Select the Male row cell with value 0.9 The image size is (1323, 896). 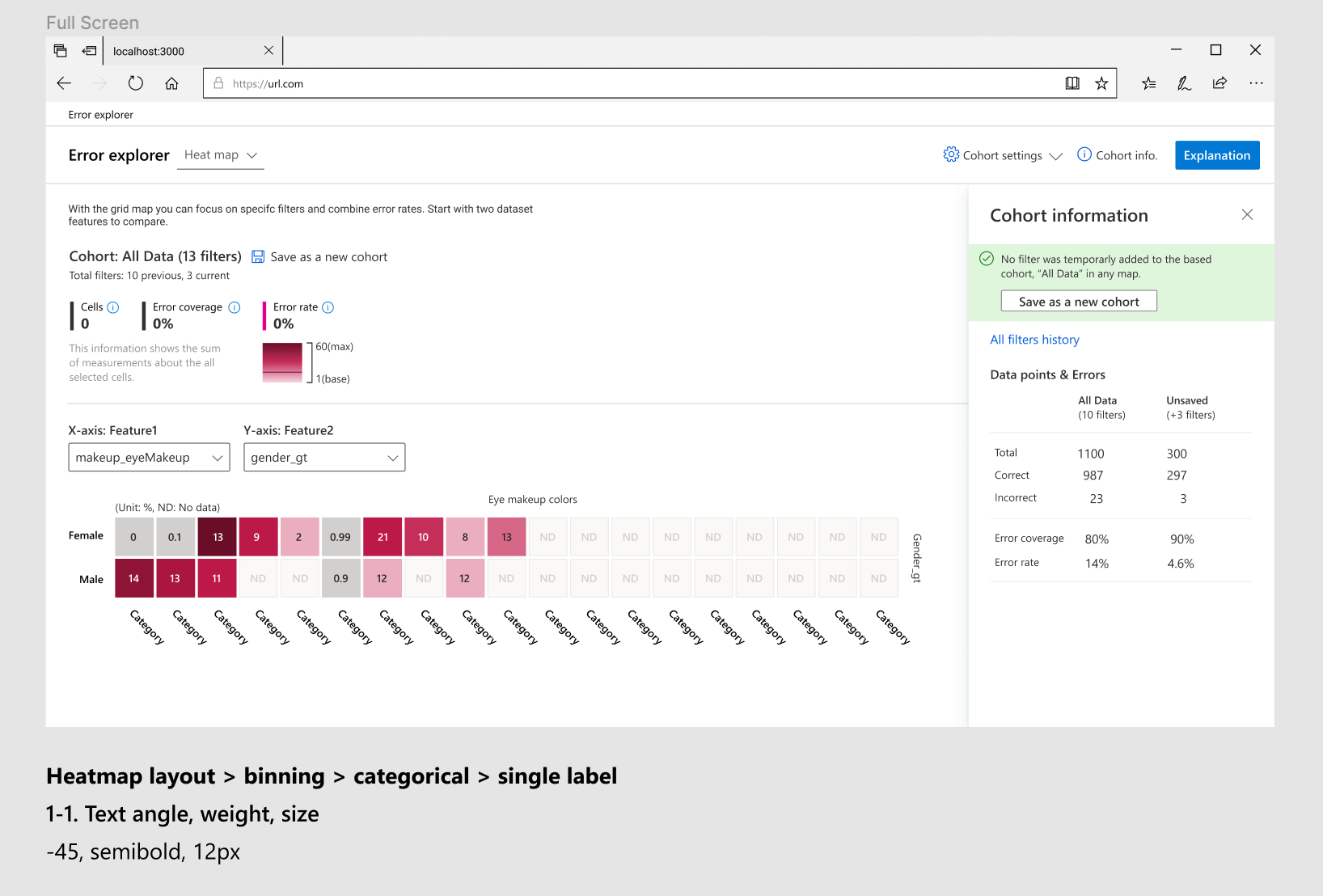(x=340, y=578)
